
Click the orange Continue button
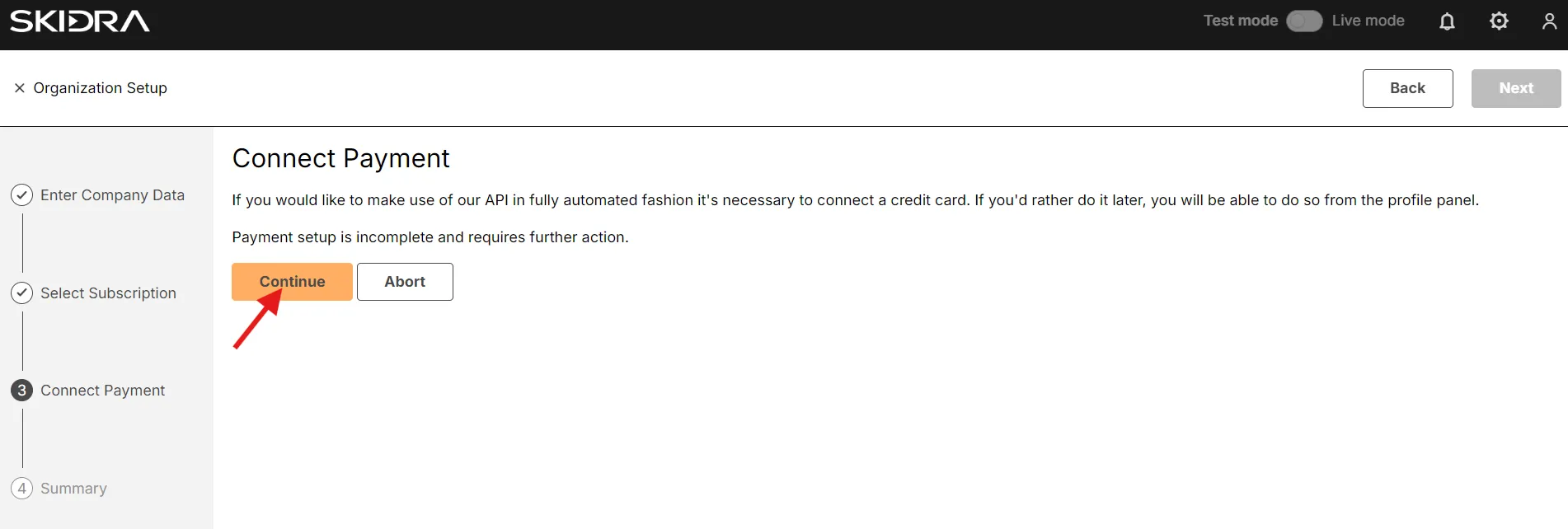[x=292, y=282]
